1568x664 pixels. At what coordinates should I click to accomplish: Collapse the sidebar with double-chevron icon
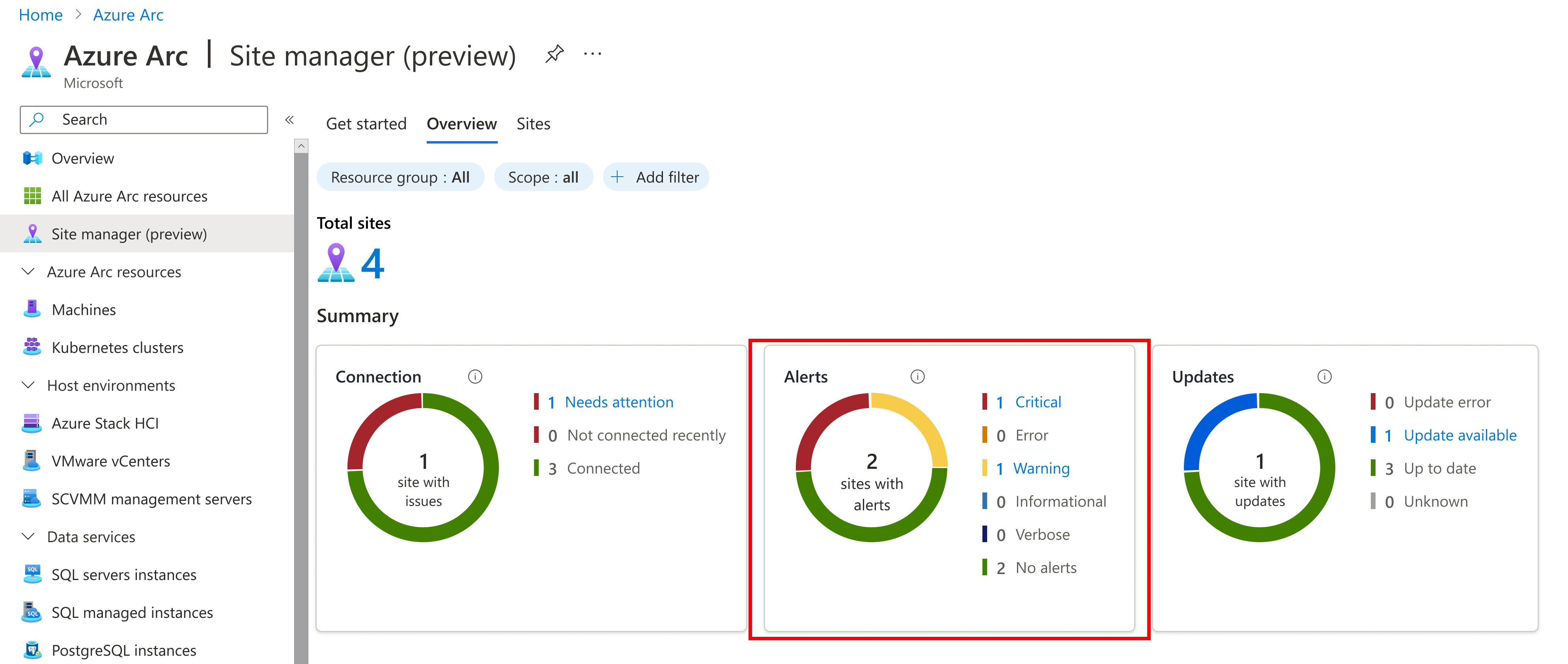pyautogui.click(x=290, y=120)
